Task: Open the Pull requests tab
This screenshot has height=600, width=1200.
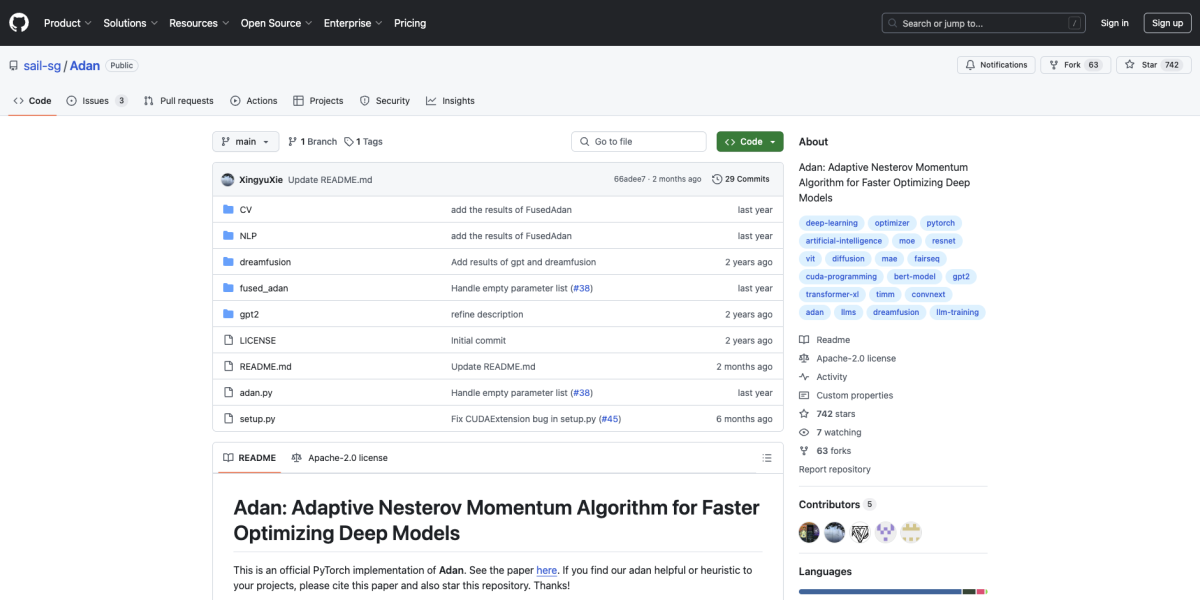Action: pyautogui.click(x=179, y=101)
